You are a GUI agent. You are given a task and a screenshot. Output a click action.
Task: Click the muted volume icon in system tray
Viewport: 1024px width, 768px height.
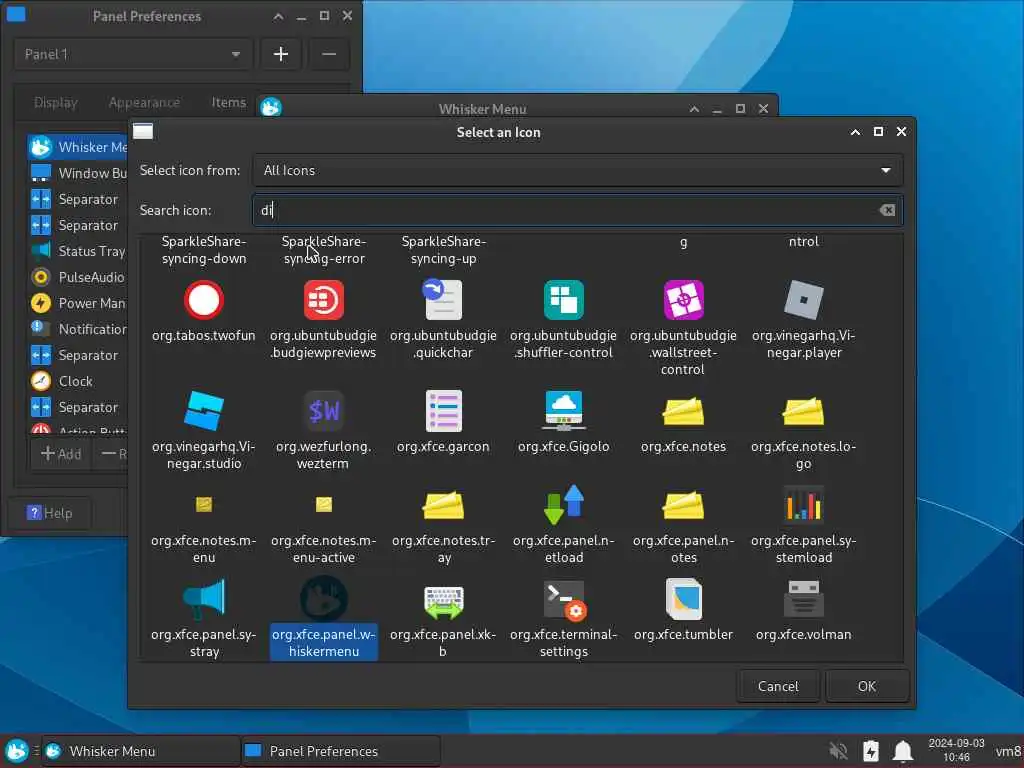click(x=839, y=751)
